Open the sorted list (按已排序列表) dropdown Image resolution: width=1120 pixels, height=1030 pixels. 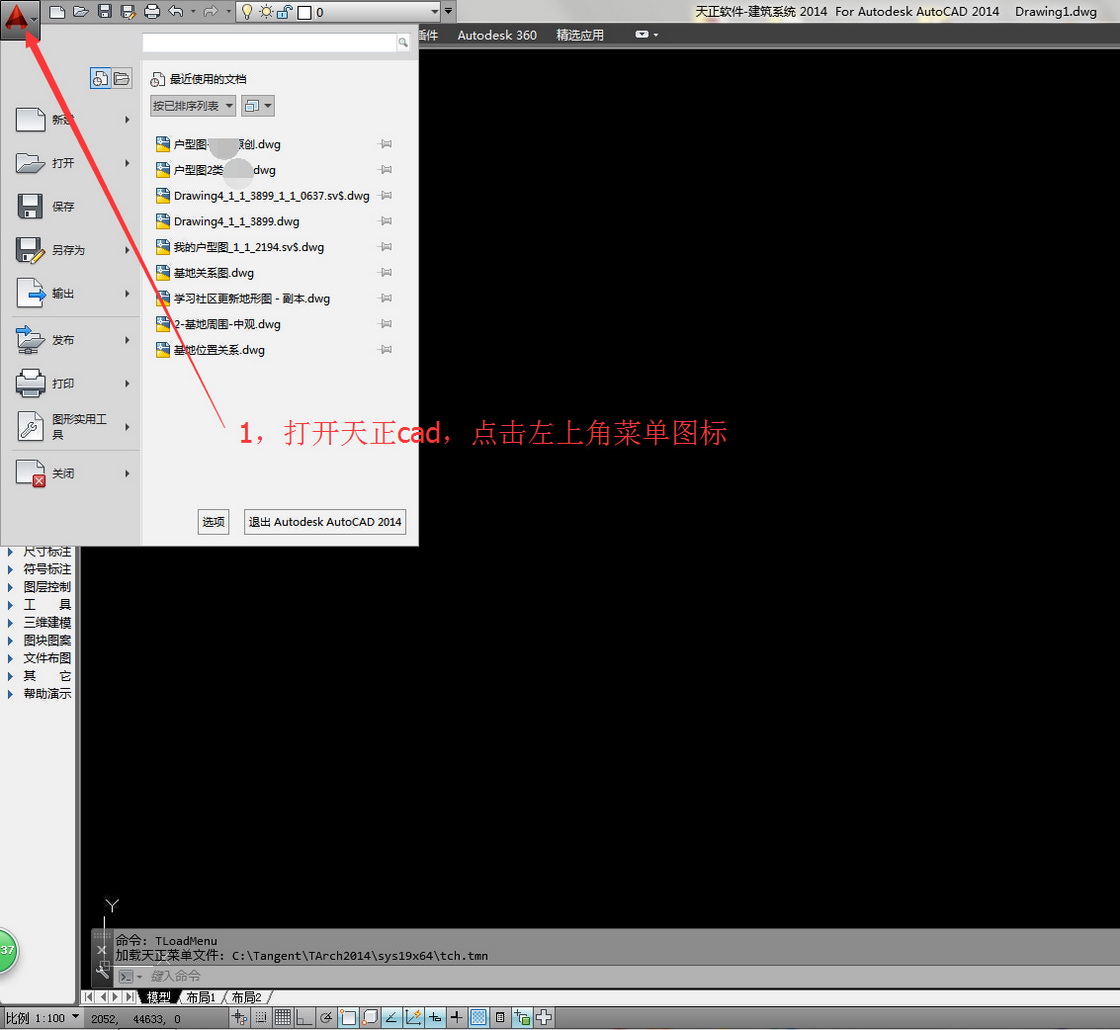193,106
